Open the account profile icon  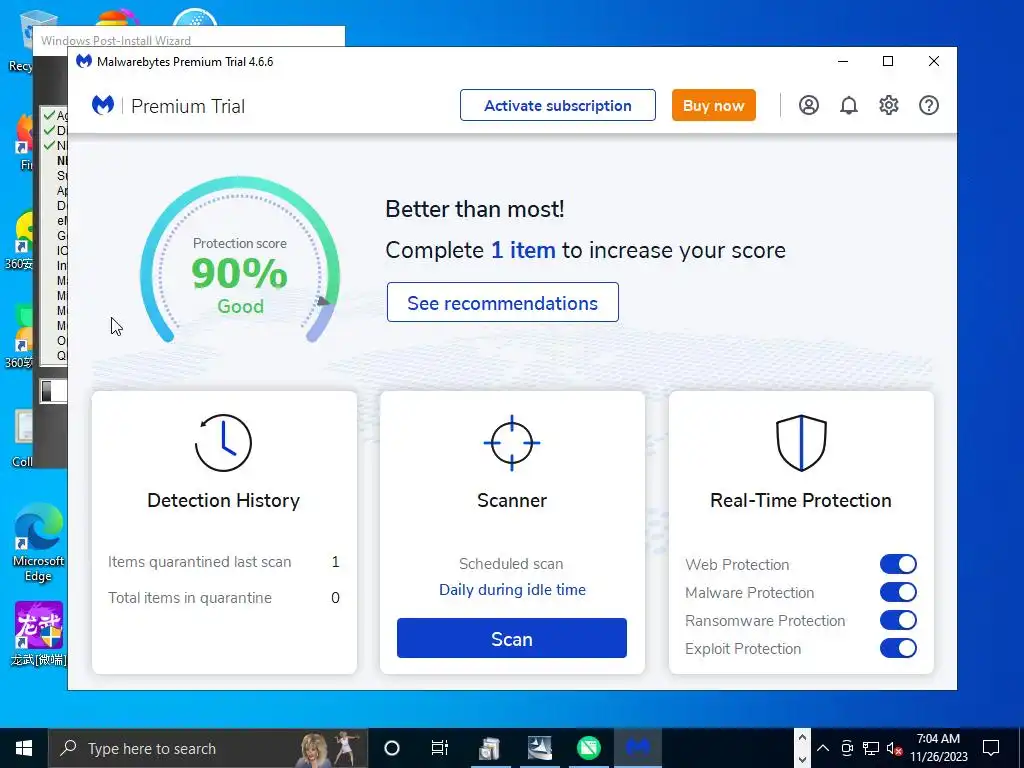[x=808, y=105]
